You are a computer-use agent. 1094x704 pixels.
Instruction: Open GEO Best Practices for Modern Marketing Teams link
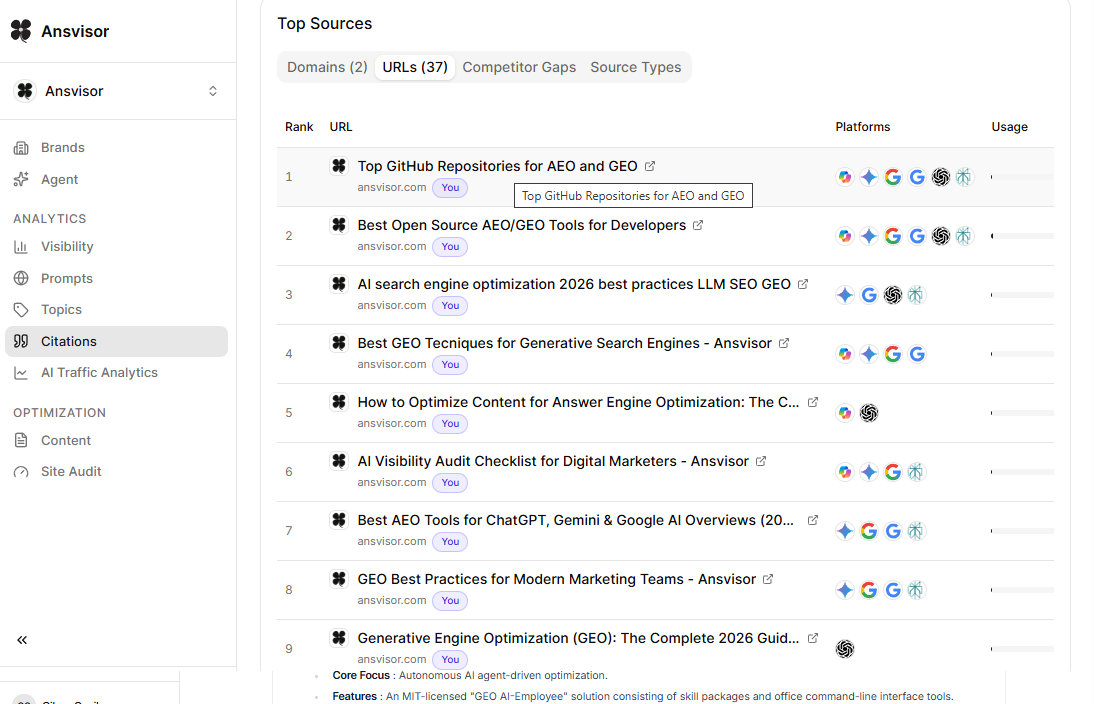pyautogui.click(x=557, y=579)
